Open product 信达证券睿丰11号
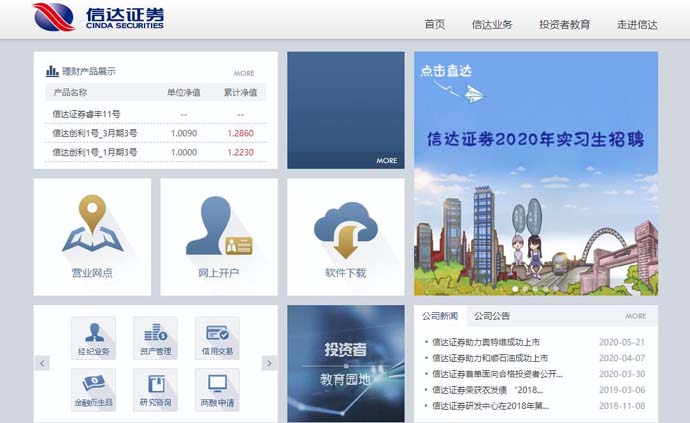The height and width of the screenshot is (423, 690). [x=86, y=114]
